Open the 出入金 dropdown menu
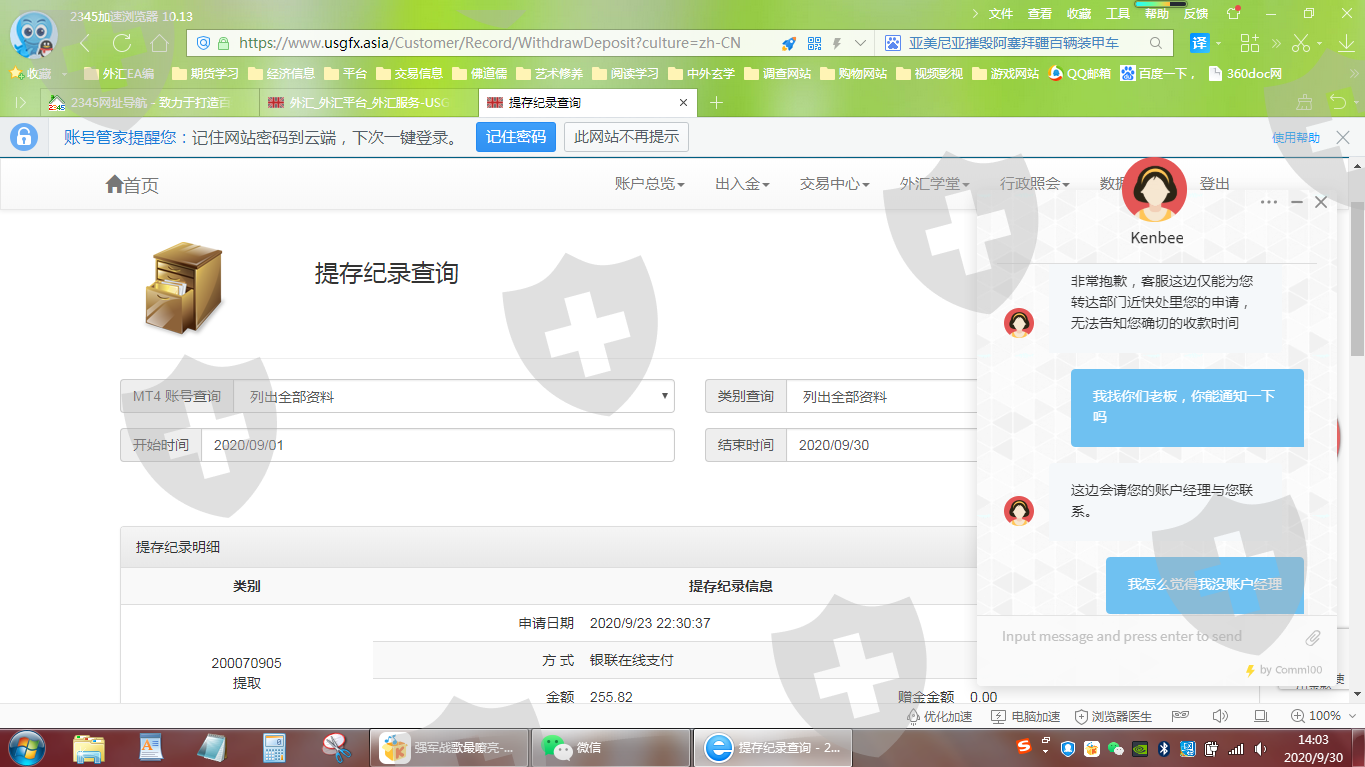Image resolution: width=1365 pixels, height=767 pixels. (742, 184)
